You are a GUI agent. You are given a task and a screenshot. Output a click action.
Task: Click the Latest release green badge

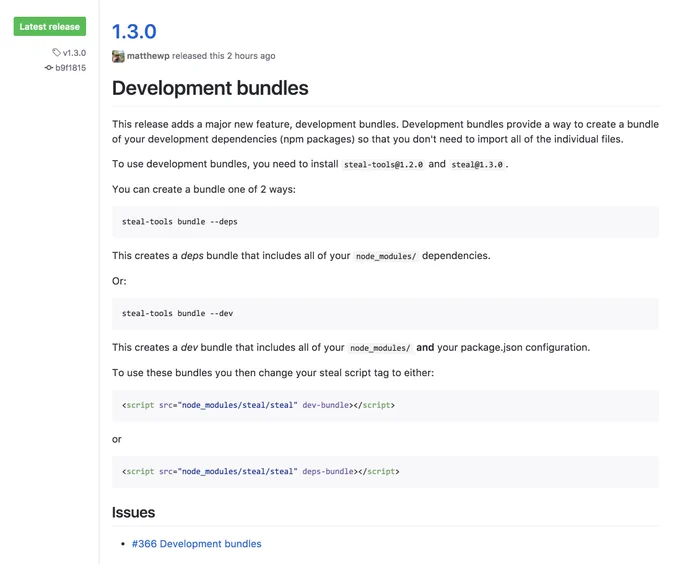(x=50, y=26)
